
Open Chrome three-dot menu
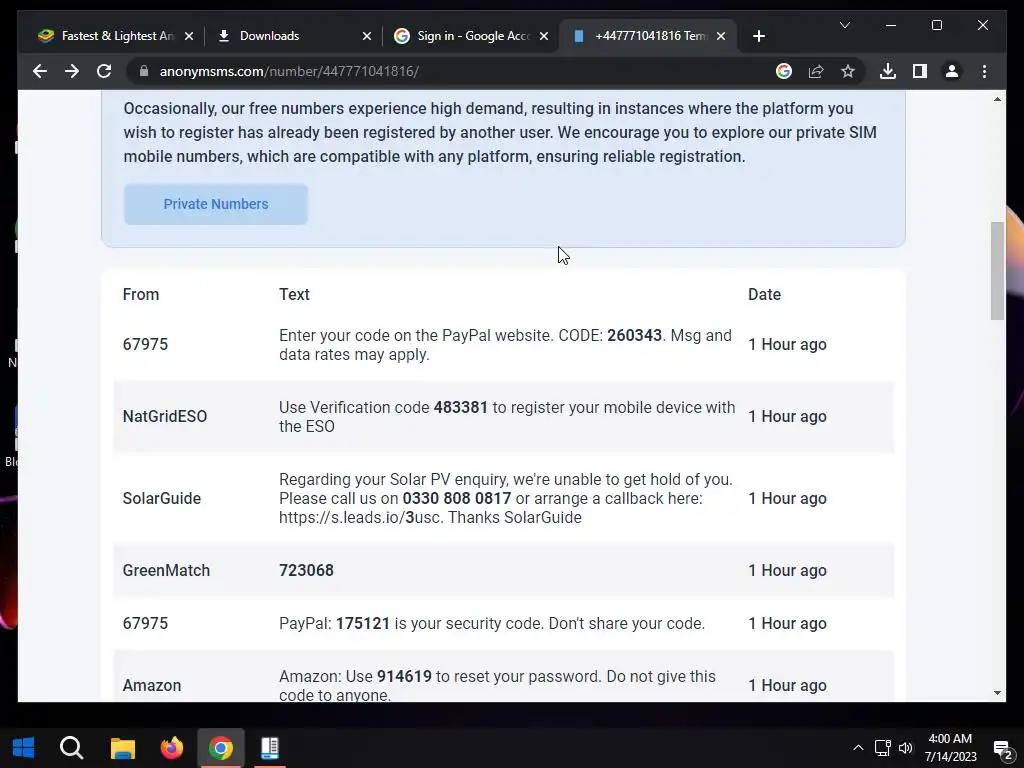click(x=985, y=71)
